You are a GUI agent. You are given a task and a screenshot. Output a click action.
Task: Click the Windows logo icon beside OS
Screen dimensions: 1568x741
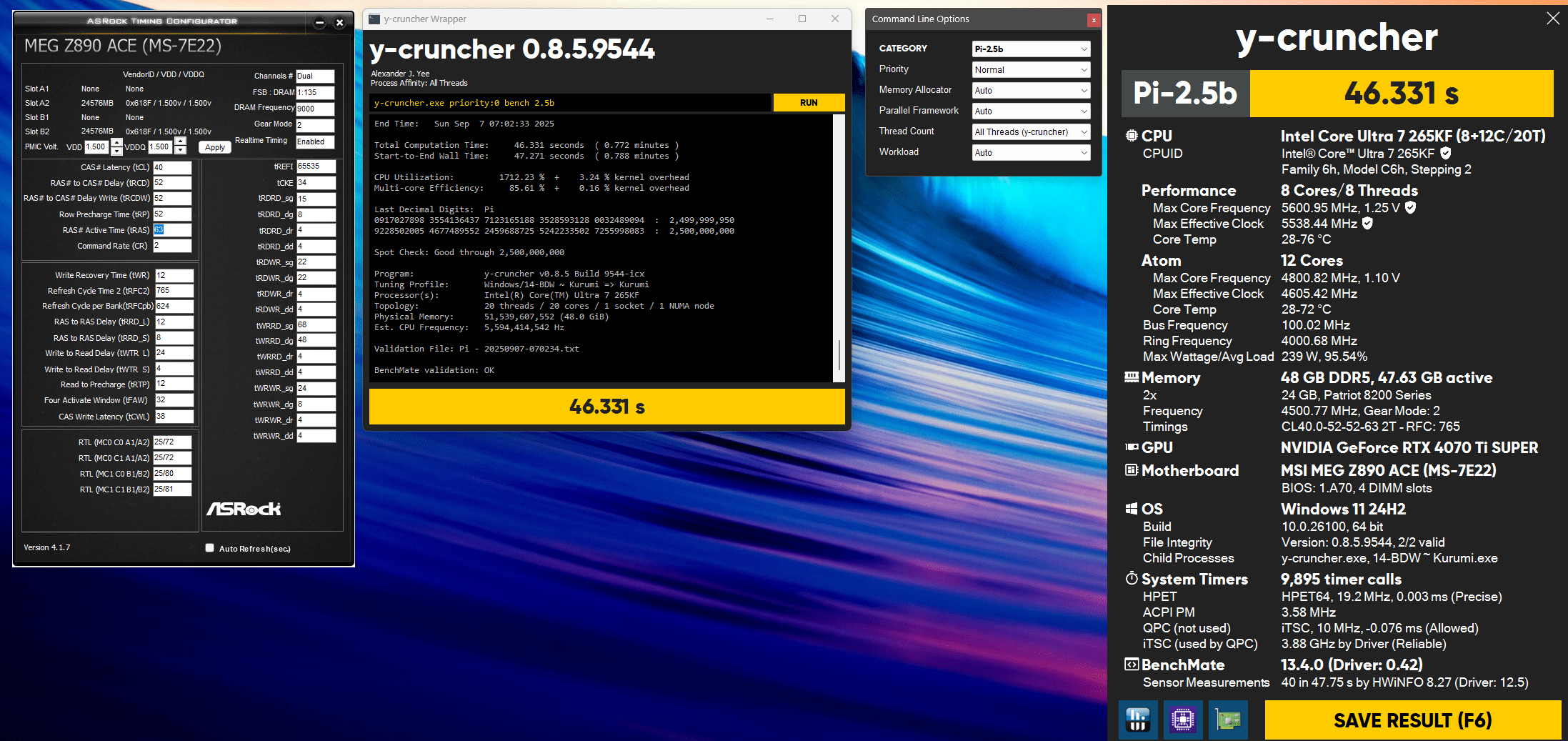tap(1132, 509)
